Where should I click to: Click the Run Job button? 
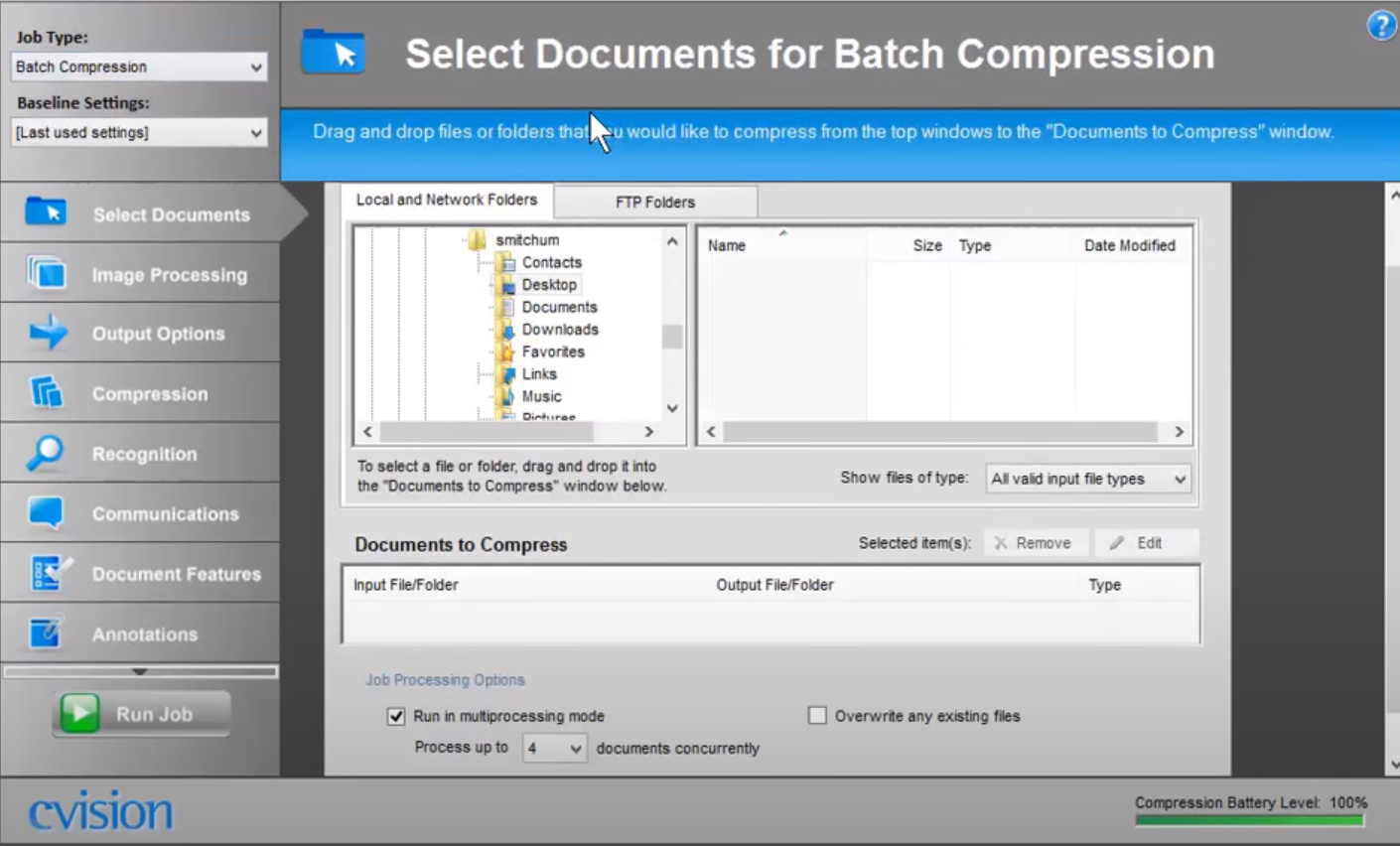point(140,713)
